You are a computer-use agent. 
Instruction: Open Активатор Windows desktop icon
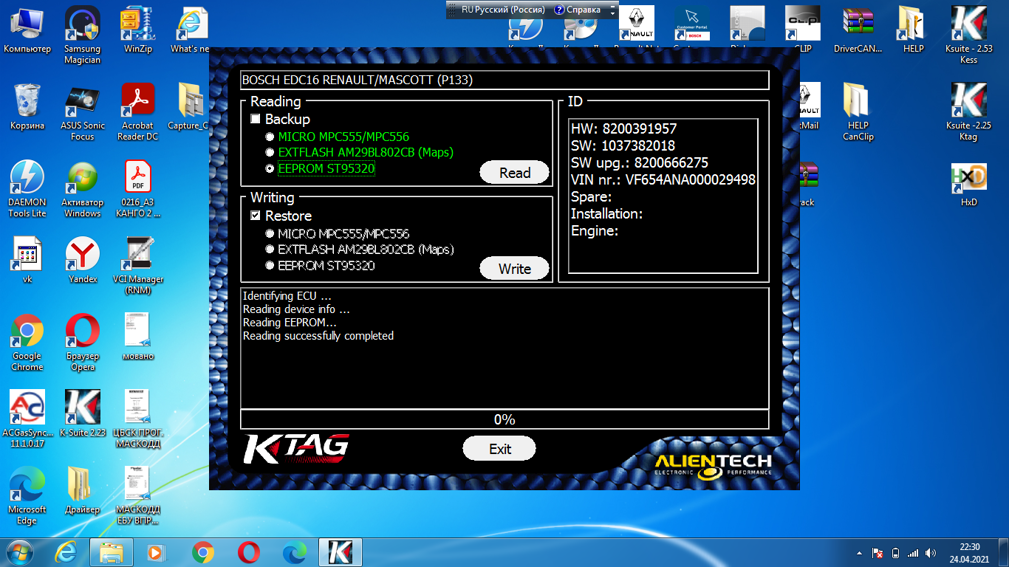(82, 189)
